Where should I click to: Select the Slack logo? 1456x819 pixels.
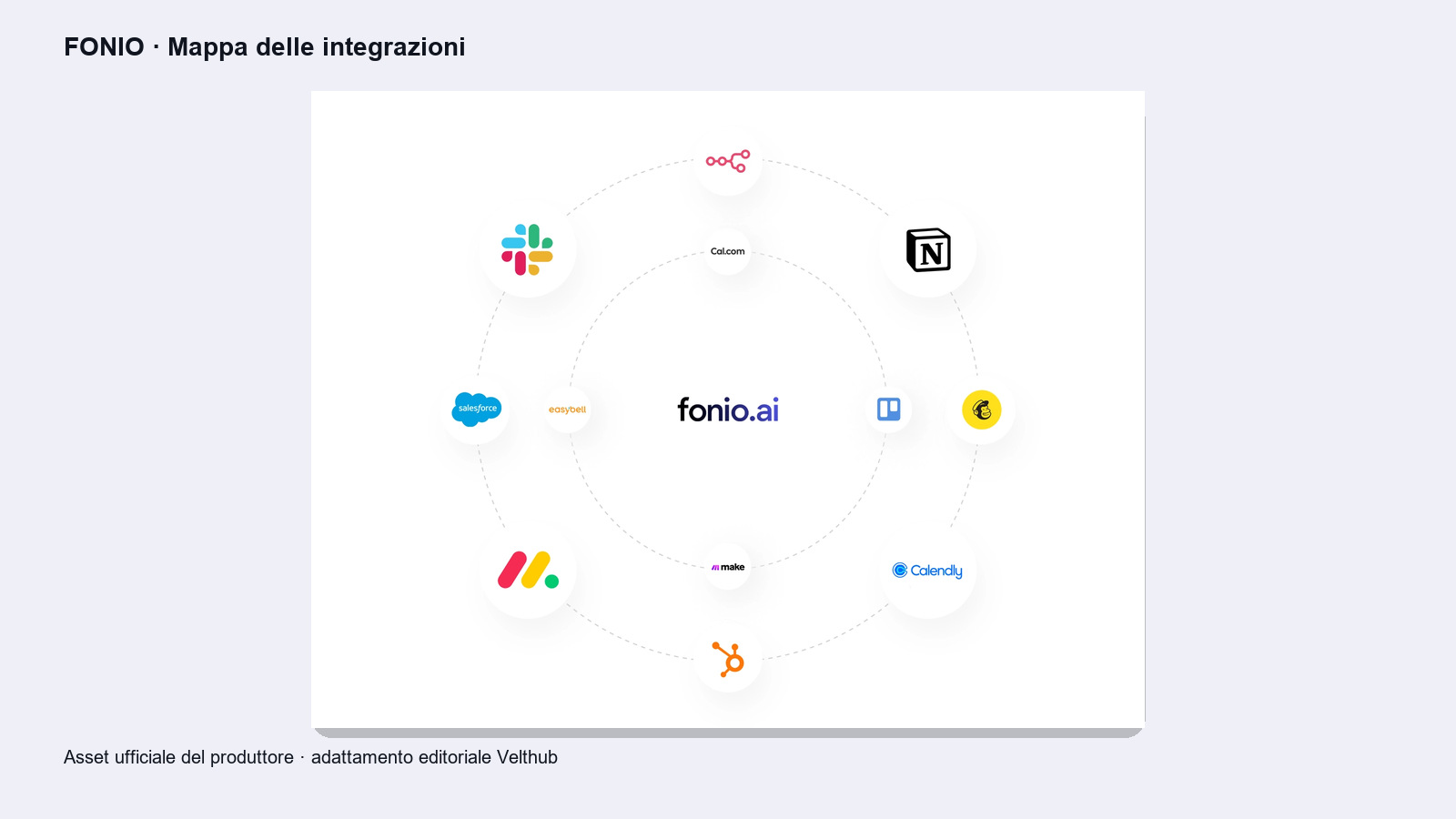(527, 249)
